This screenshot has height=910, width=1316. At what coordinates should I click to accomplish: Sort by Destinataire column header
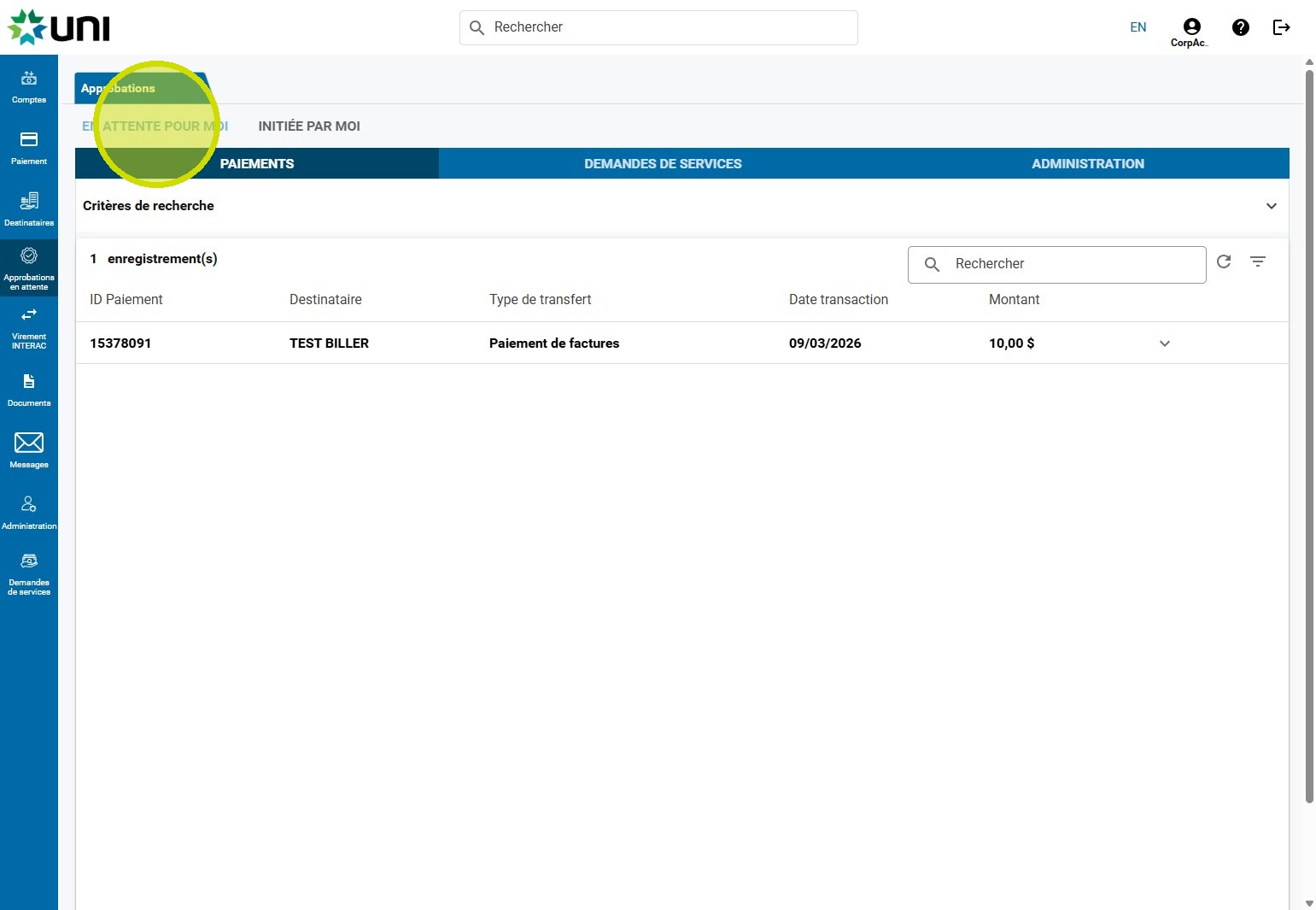tap(325, 300)
